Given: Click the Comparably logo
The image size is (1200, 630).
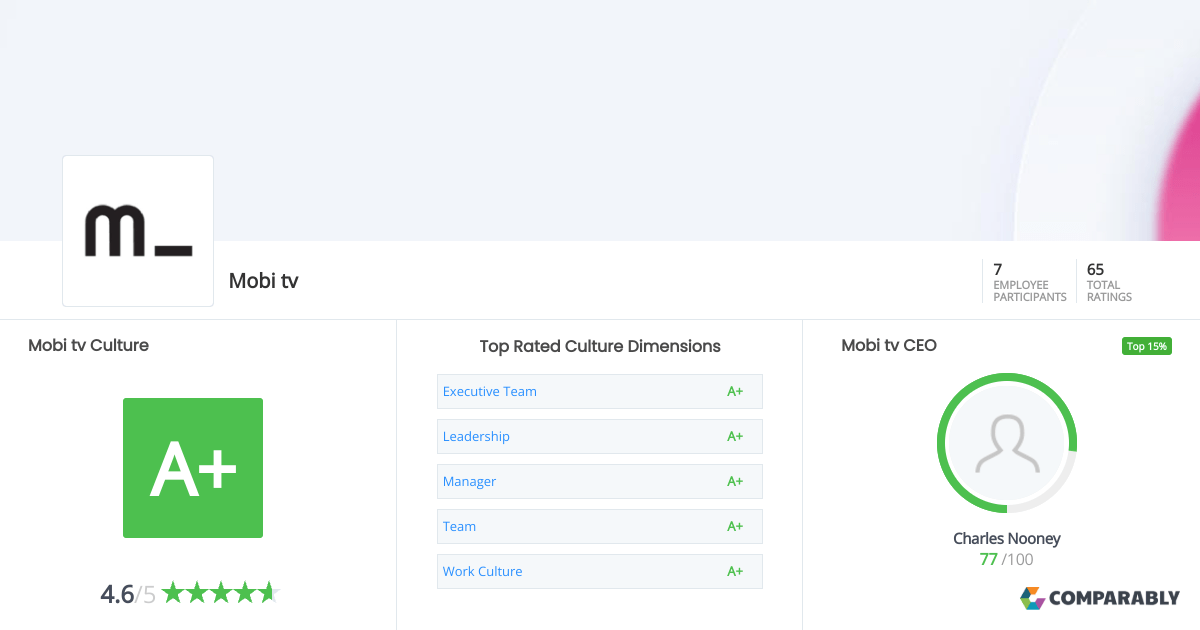Looking at the screenshot, I should 1100,598.
